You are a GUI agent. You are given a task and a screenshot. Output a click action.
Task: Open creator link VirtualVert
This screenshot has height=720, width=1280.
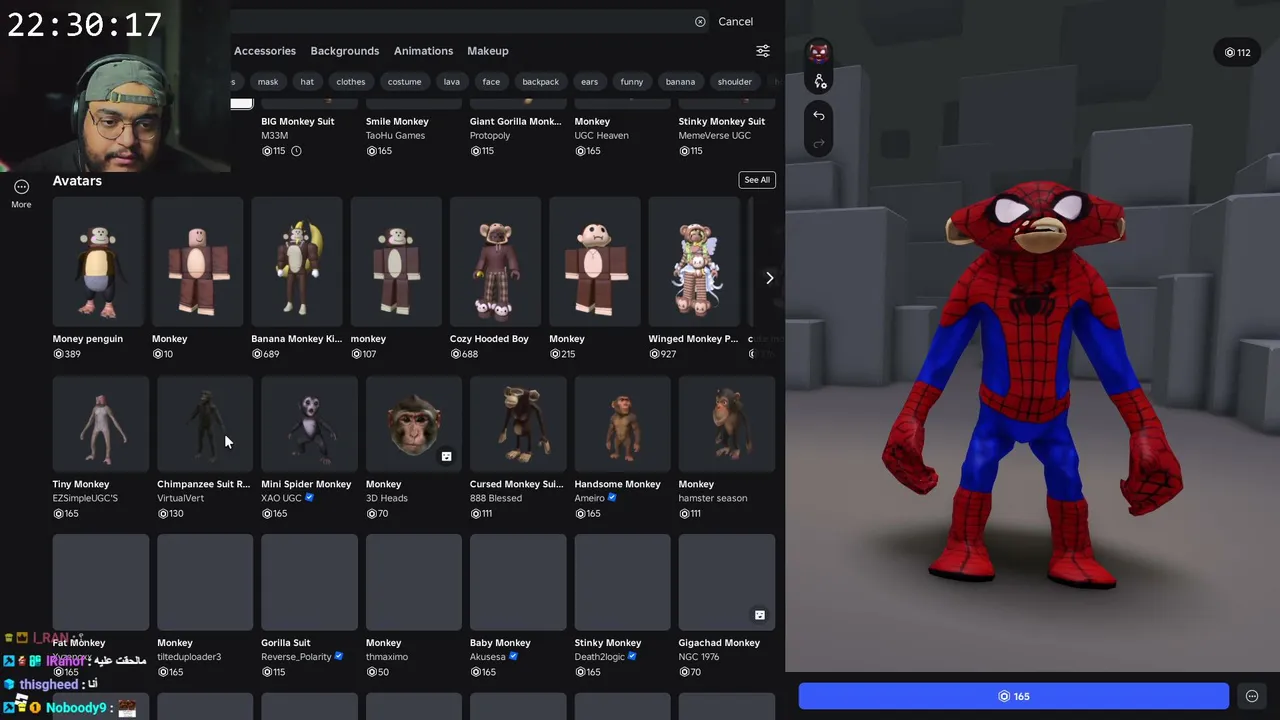point(180,498)
